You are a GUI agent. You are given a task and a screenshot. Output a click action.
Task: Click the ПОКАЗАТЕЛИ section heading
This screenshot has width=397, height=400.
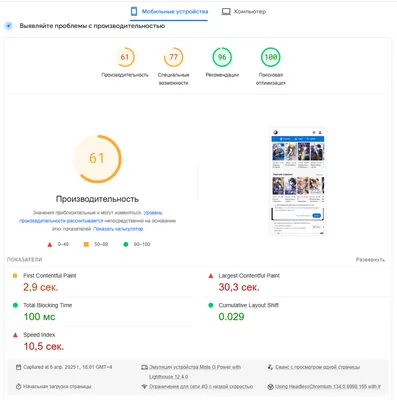coord(25,260)
